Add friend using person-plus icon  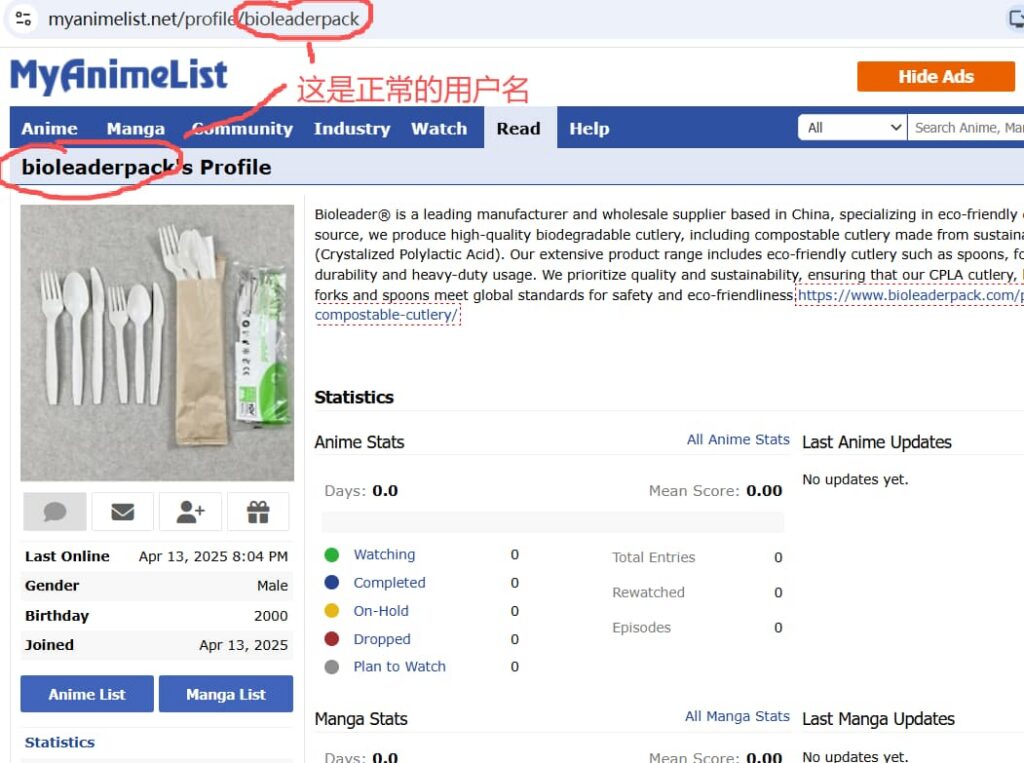point(190,511)
